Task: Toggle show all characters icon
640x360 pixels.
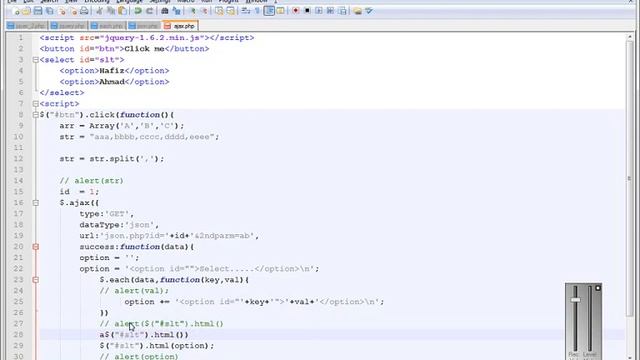Action: pyautogui.click(x=257, y=11)
